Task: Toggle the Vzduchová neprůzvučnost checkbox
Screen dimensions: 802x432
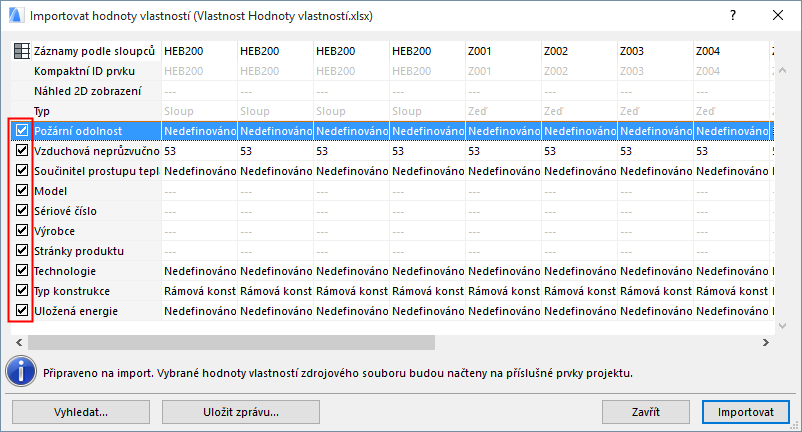Action: (x=21, y=150)
